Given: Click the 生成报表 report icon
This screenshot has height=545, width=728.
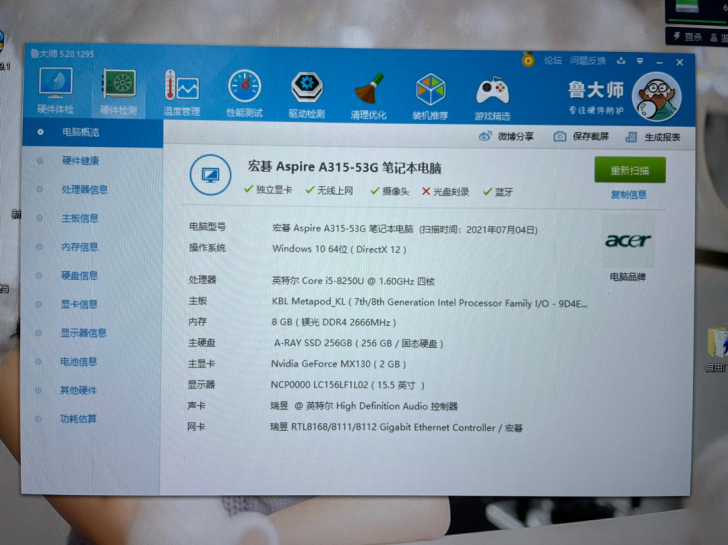Looking at the screenshot, I should click(631, 137).
